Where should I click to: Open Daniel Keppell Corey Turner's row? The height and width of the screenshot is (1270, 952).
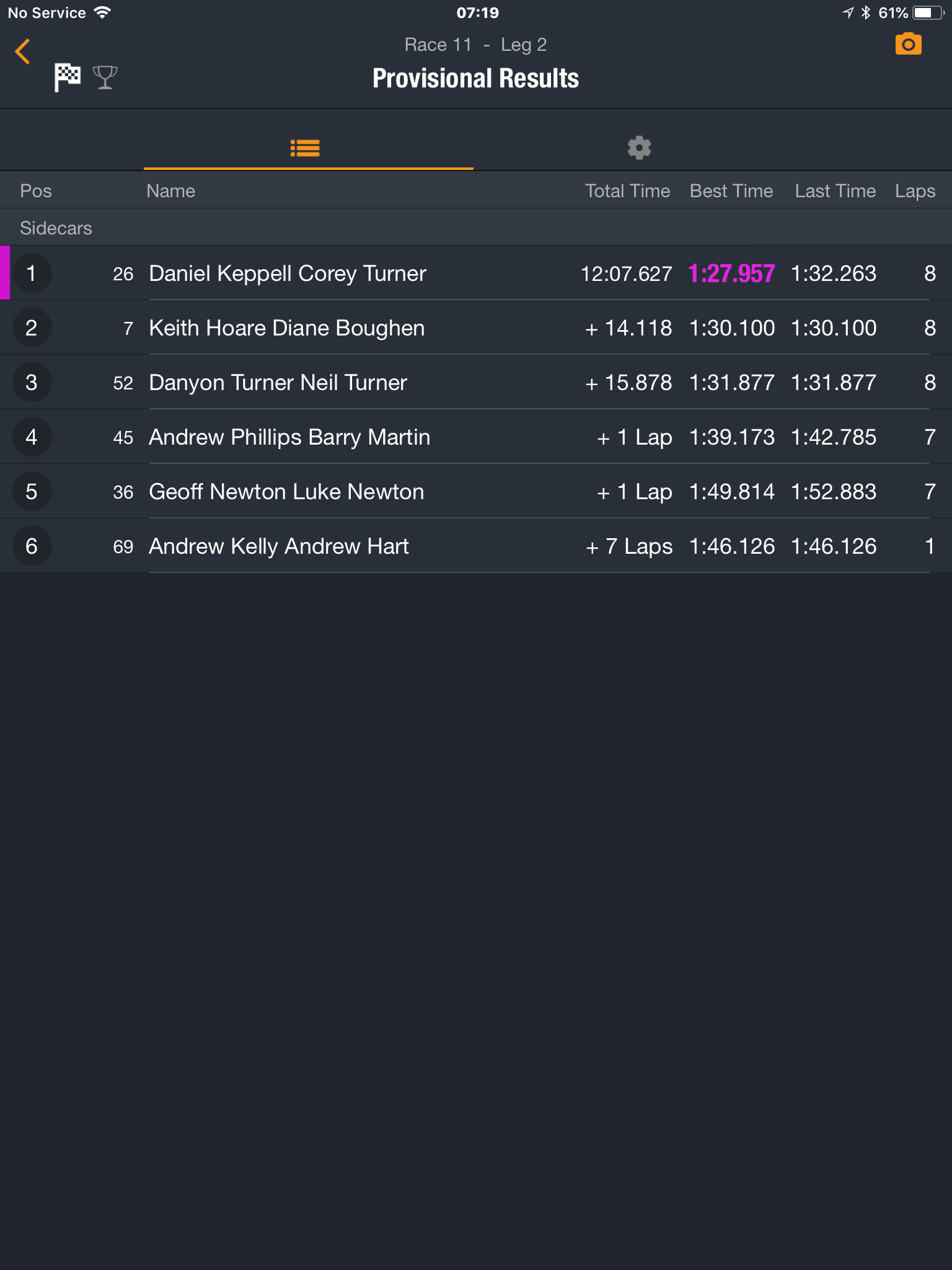point(476,273)
